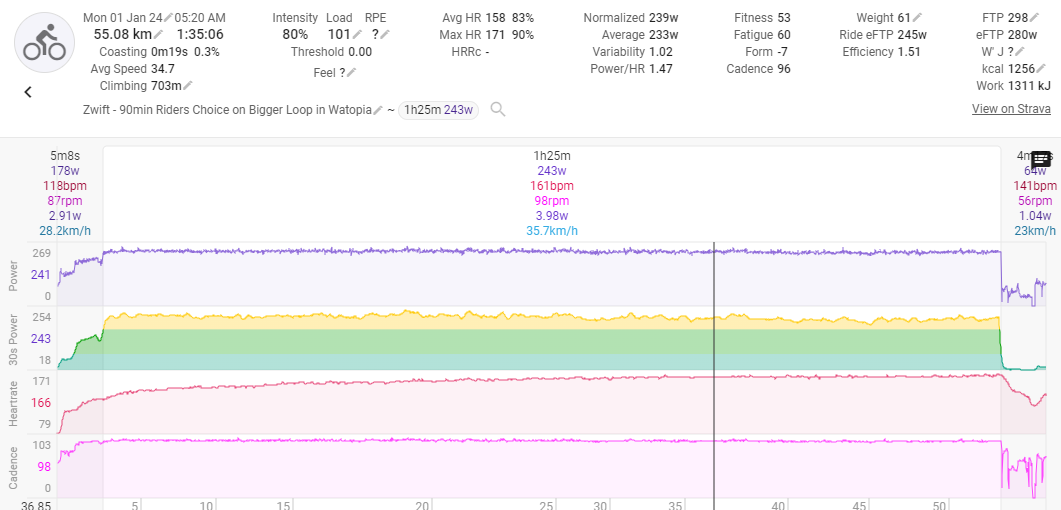Click the 05:20 AM start time
Viewport: 1061px width, 510px height.
[200, 18]
